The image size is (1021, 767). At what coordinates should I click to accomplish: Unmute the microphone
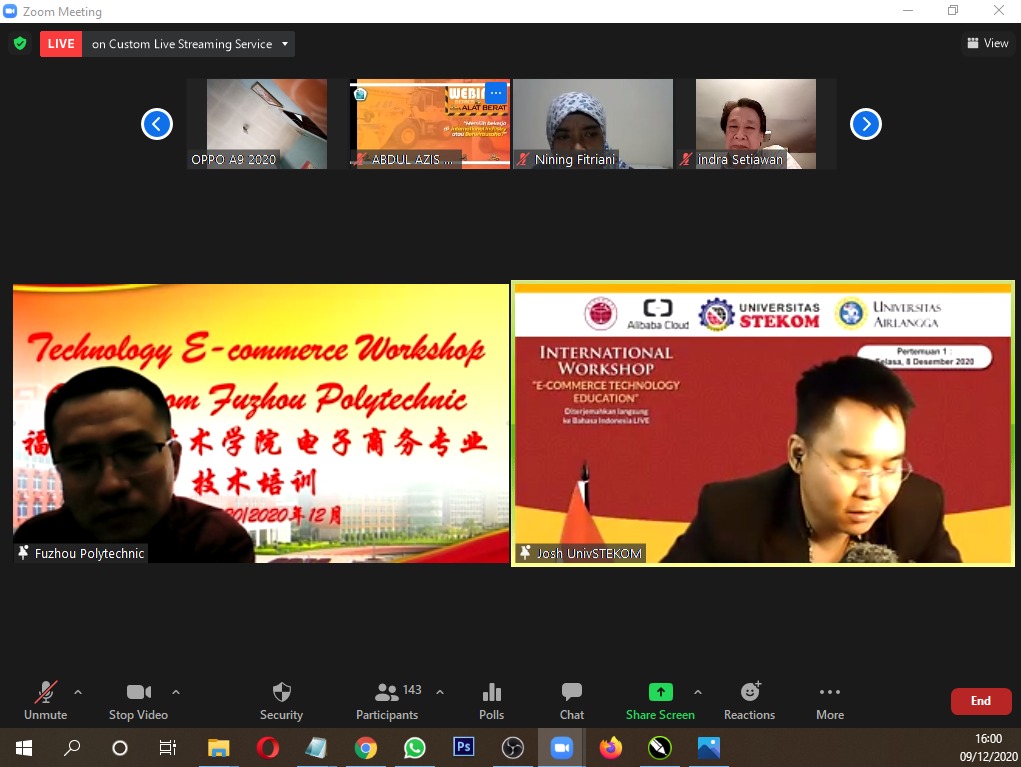(x=46, y=701)
